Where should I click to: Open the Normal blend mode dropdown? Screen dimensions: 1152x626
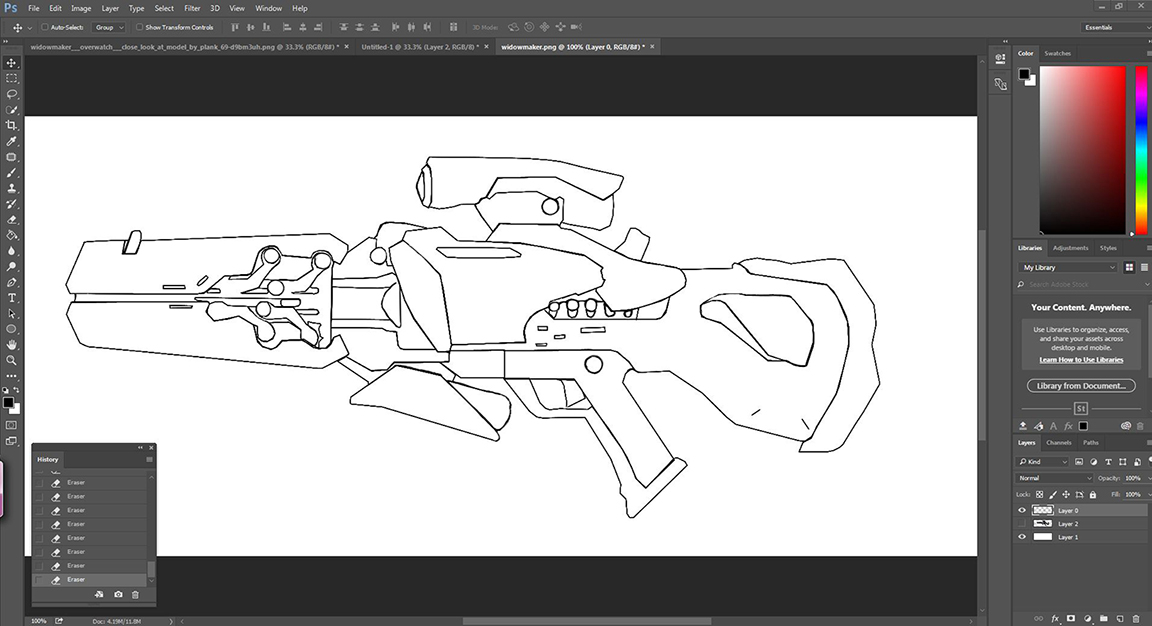(x=1055, y=478)
